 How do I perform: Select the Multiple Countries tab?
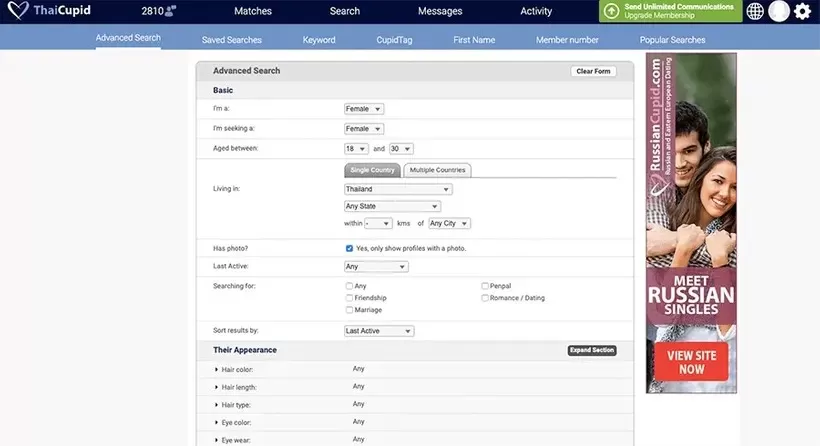437,170
